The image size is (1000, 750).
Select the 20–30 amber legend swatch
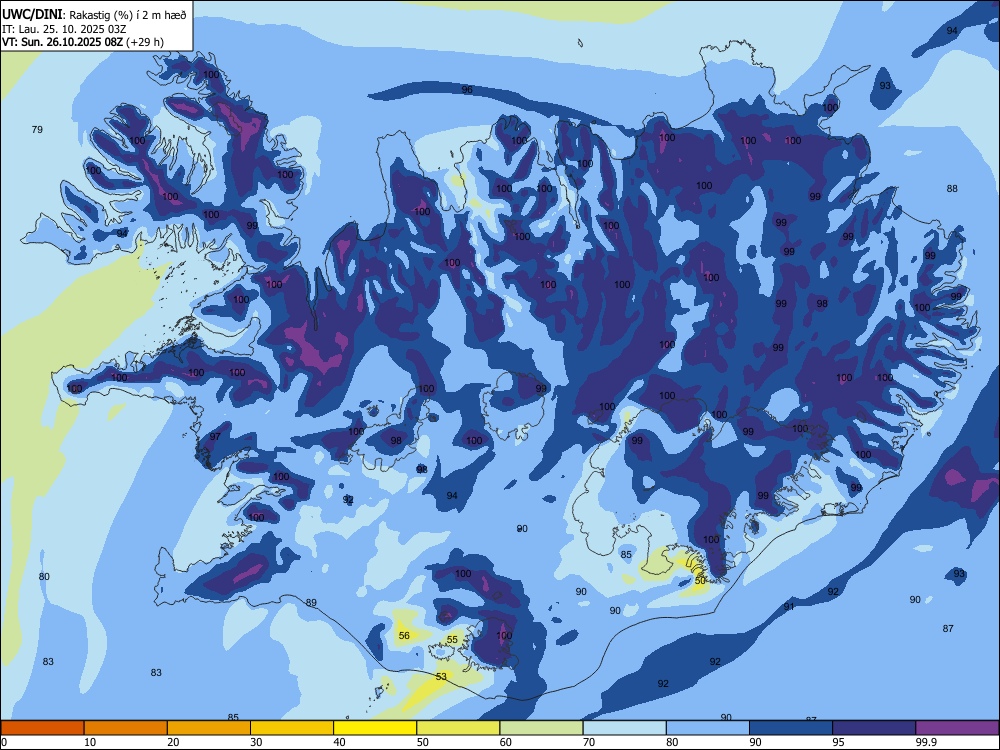tap(209, 728)
